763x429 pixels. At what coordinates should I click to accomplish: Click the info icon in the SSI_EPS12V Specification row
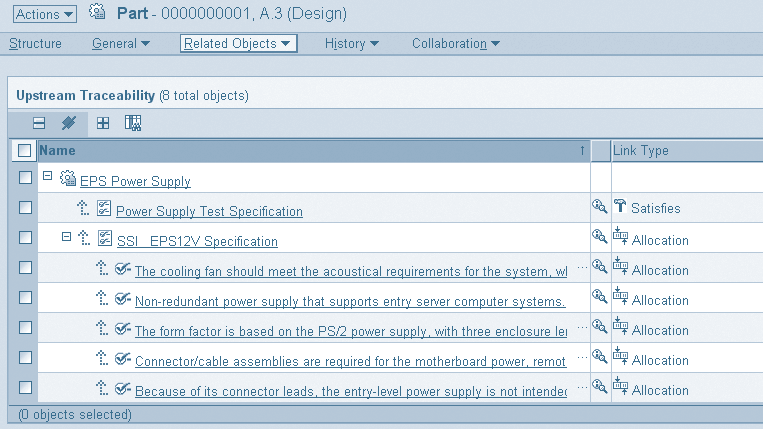coord(599,238)
